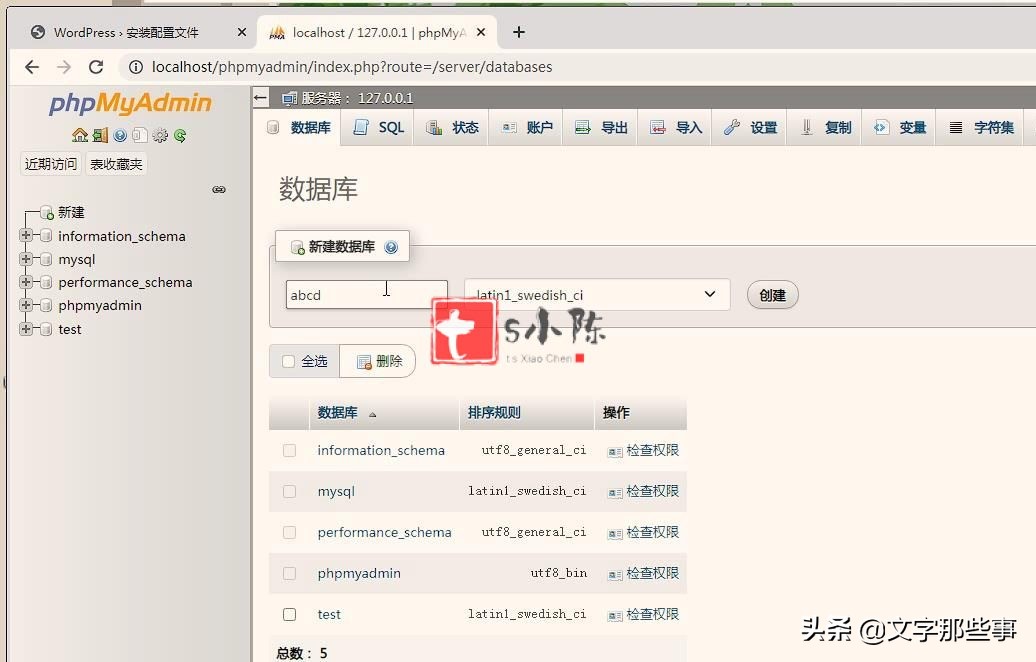Check the information_schema row checkbox
Screen dimensions: 1036x662
click(x=289, y=451)
